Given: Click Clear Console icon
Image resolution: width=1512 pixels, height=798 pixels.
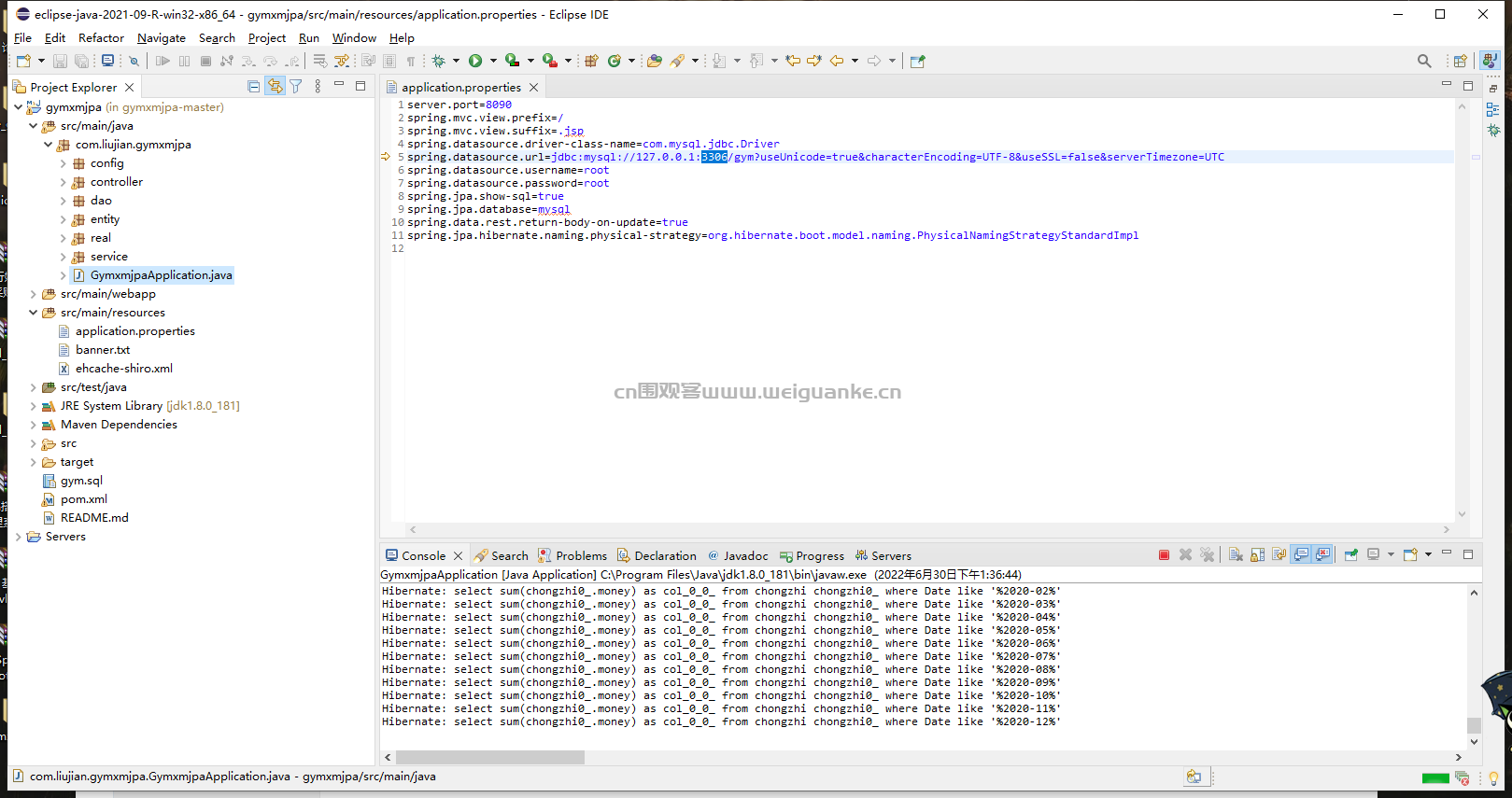Looking at the screenshot, I should tap(1236, 555).
